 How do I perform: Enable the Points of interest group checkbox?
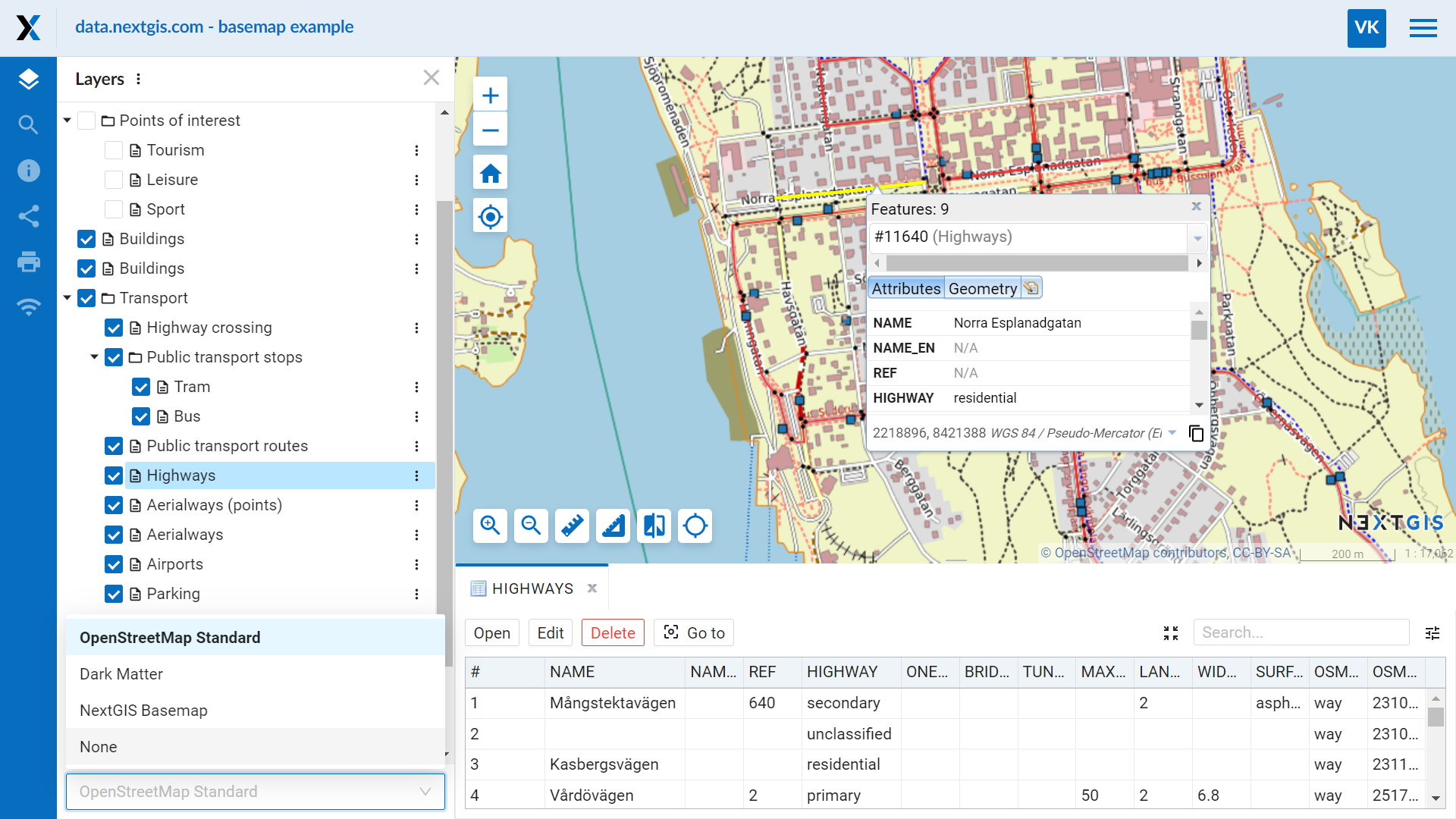coord(86,121)
